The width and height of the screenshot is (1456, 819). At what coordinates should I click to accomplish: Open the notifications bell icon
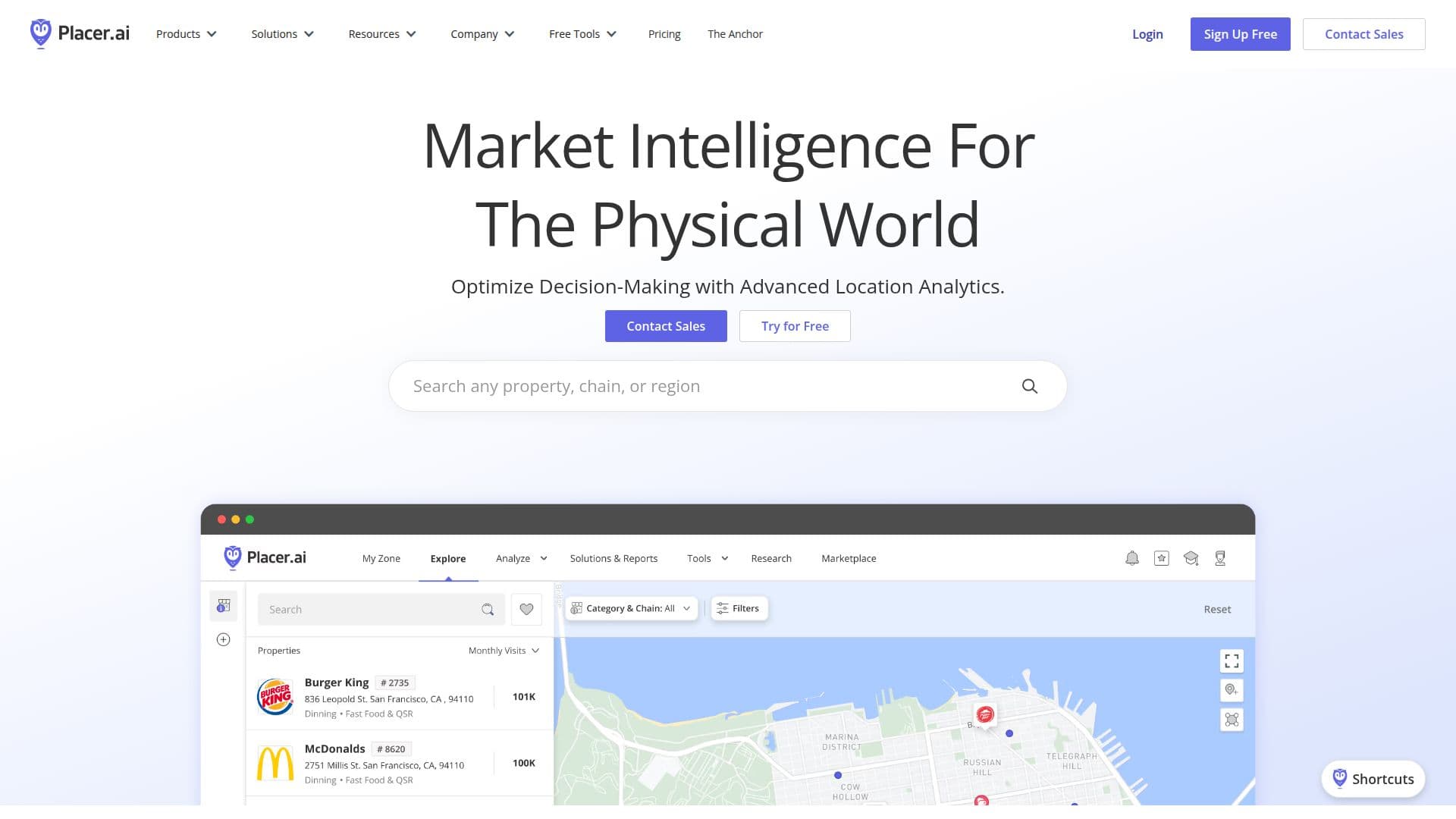tap(1131, 558)
